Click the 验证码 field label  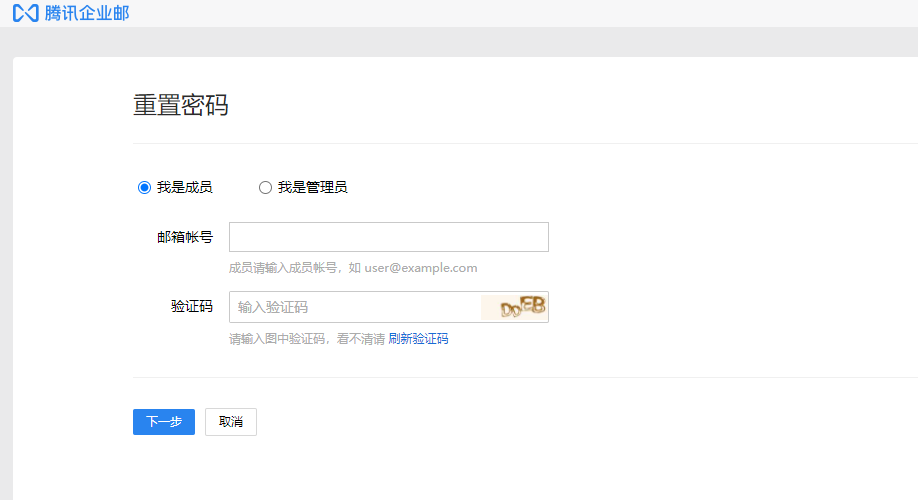coord(191,307)
